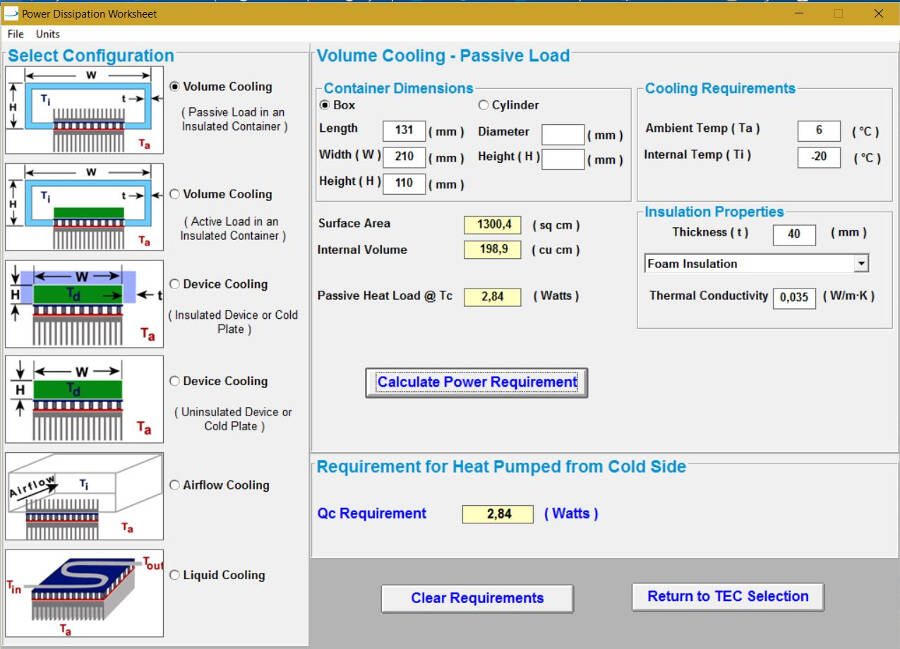
Task: Click the Length input field
Action: pyautogui.click(x=402, y=131)
